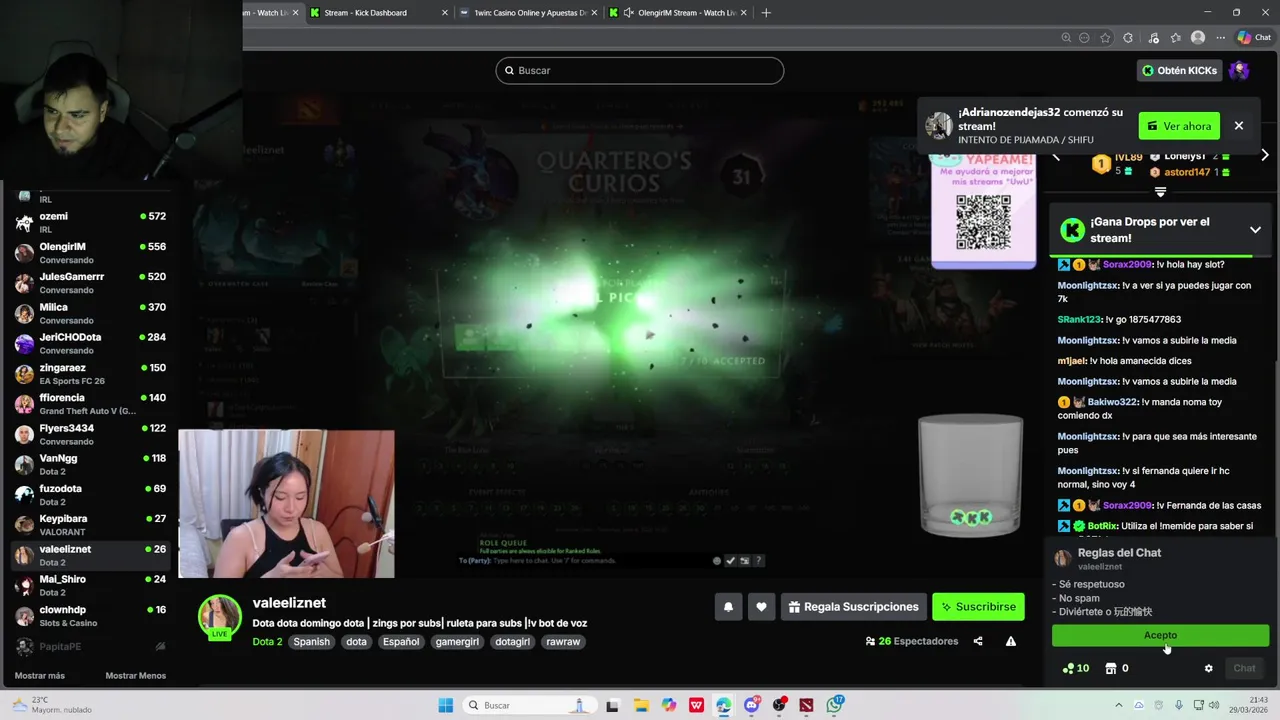Open OlengirIM channel in sidebar
The width and height of the screenshot is (1280, 720).
tap(90, 253)
